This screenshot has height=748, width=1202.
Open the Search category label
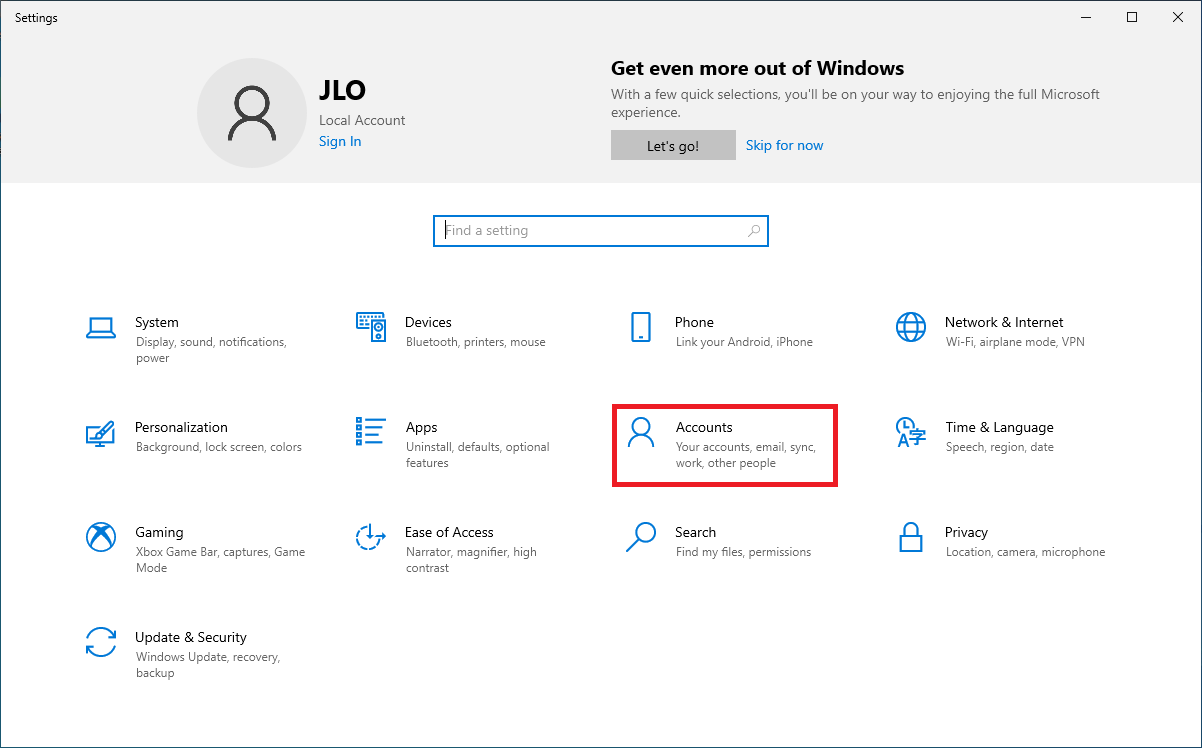point(695,532)
